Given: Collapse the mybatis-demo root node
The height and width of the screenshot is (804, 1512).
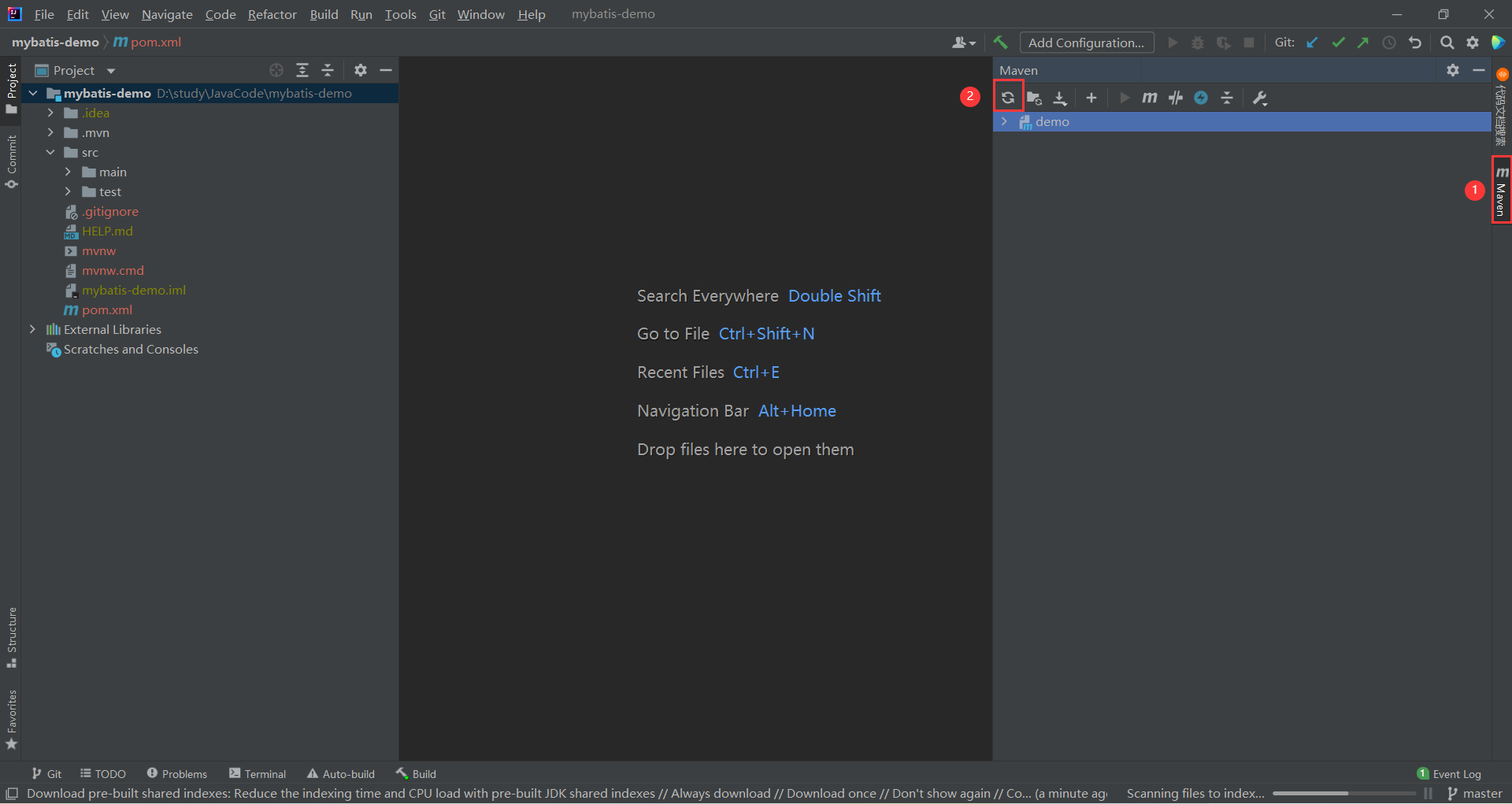Looking at the screenshot, I should click(x=33, y=93).
